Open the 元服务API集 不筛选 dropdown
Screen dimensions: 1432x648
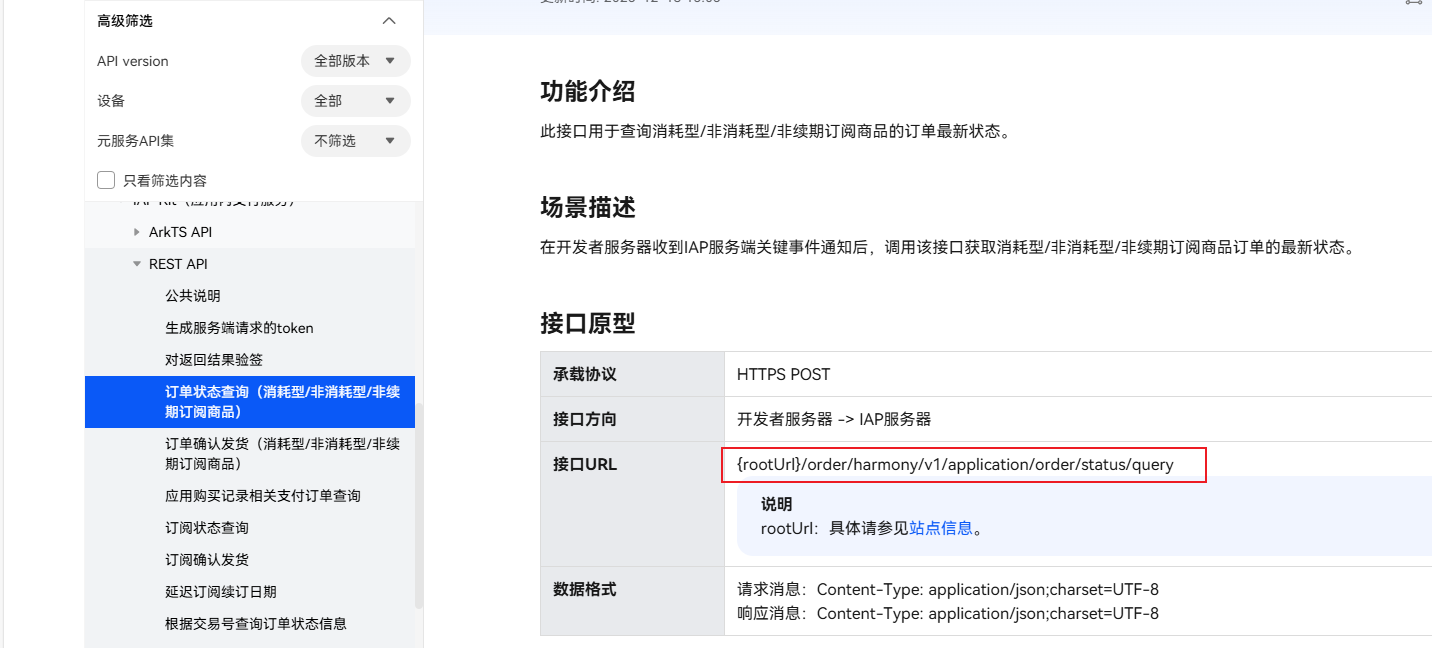tap(356, 141)
